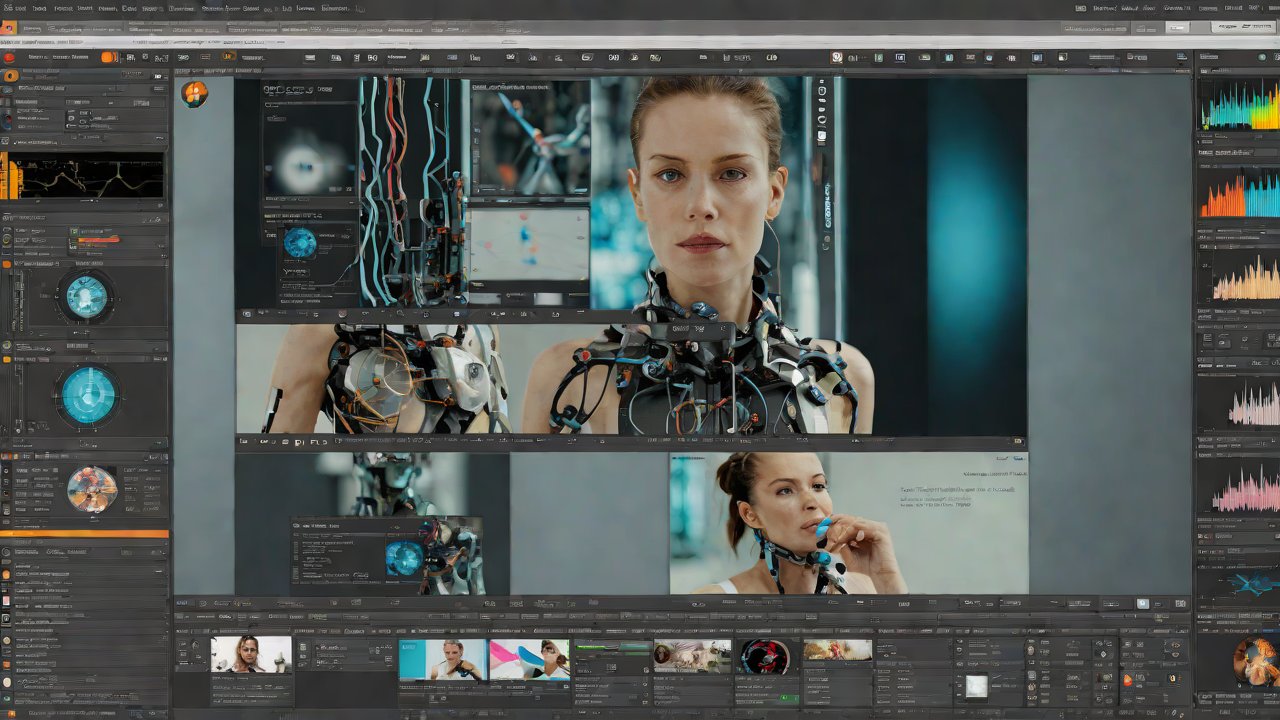Select the orange and cyan histogram in the right panel
This screenshot has width=1280, height=720.
[x=1239, y=193]
